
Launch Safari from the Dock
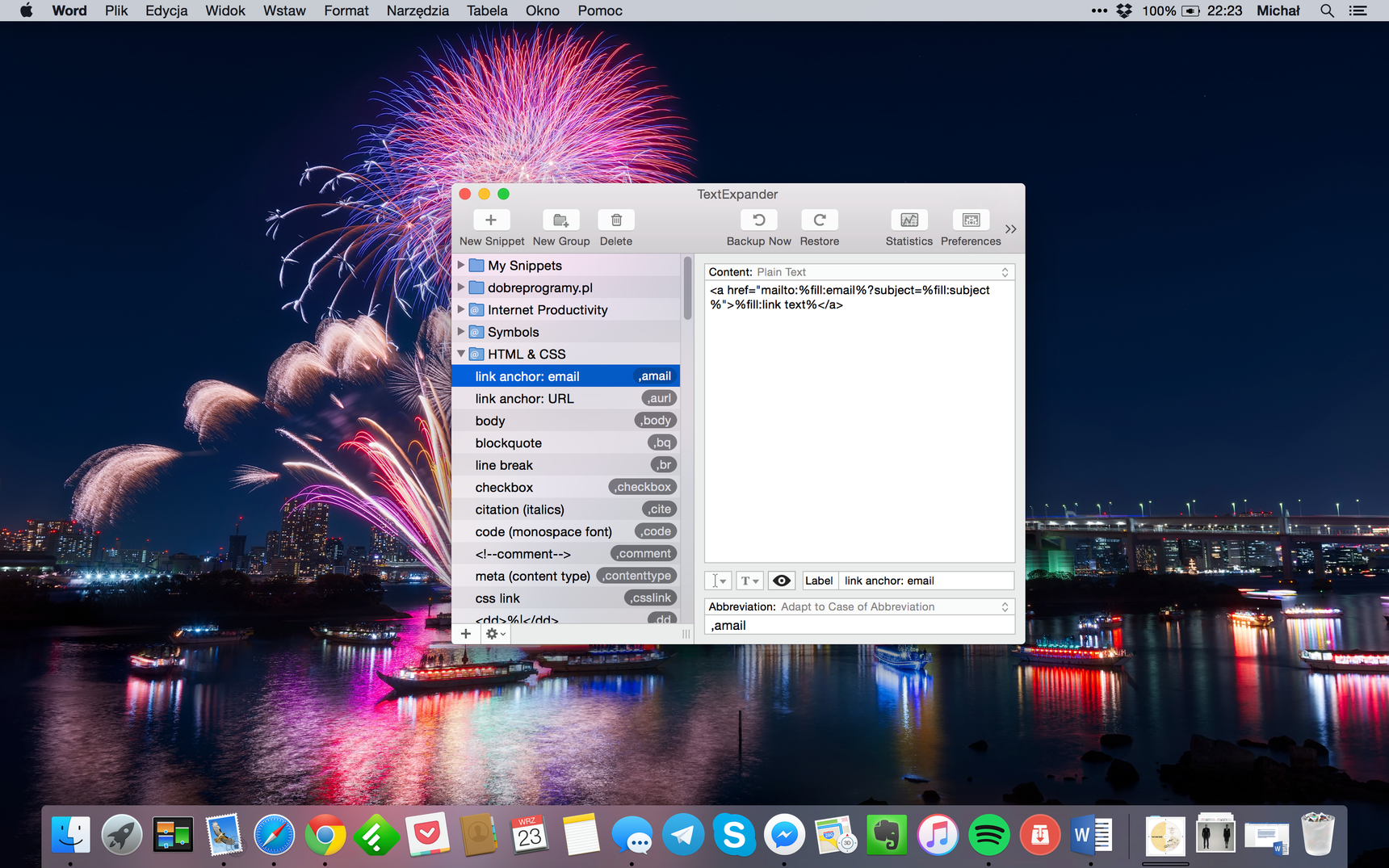tap(275, 834)
